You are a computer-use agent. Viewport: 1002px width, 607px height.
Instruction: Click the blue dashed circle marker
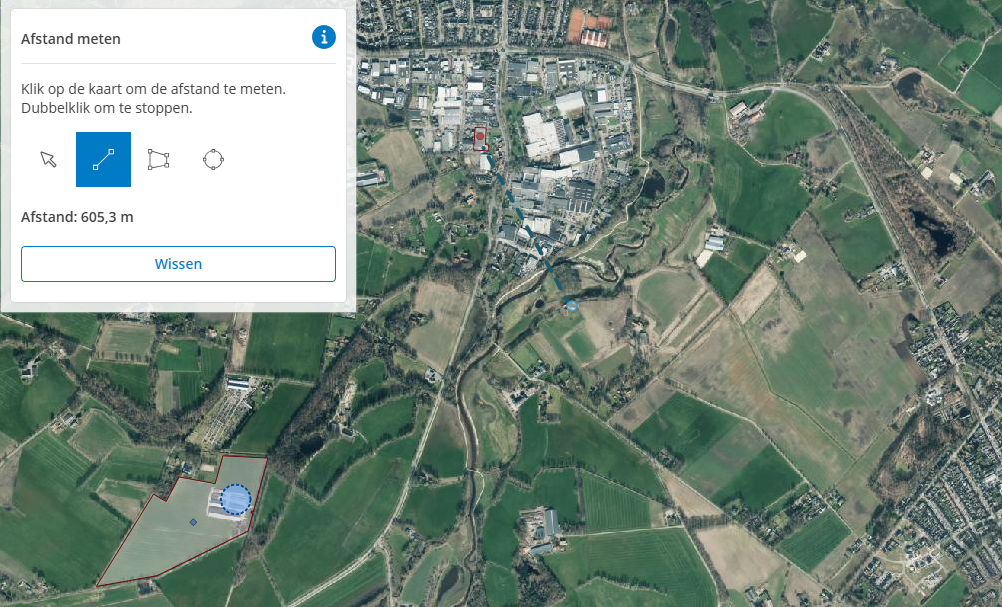tap(236, 499)
